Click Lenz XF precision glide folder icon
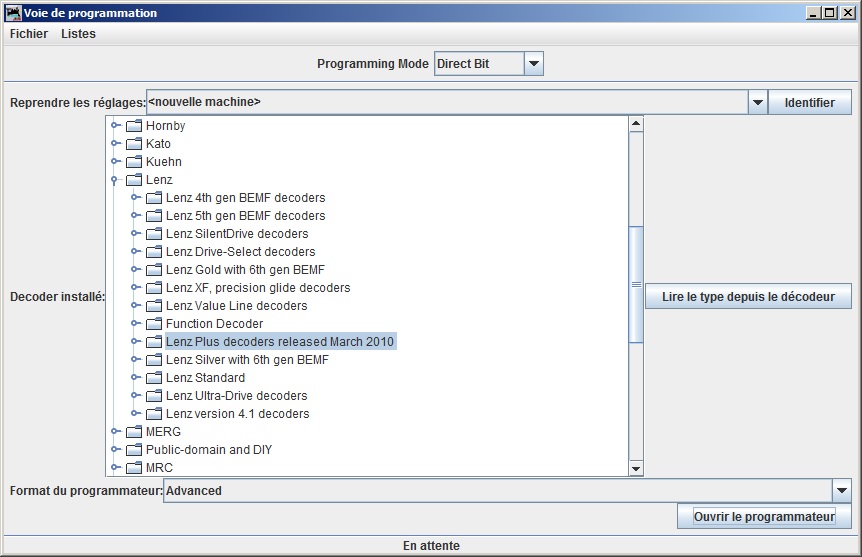This screenshot has width=862, height=557. pyautogui.click(x=154, y=288)
